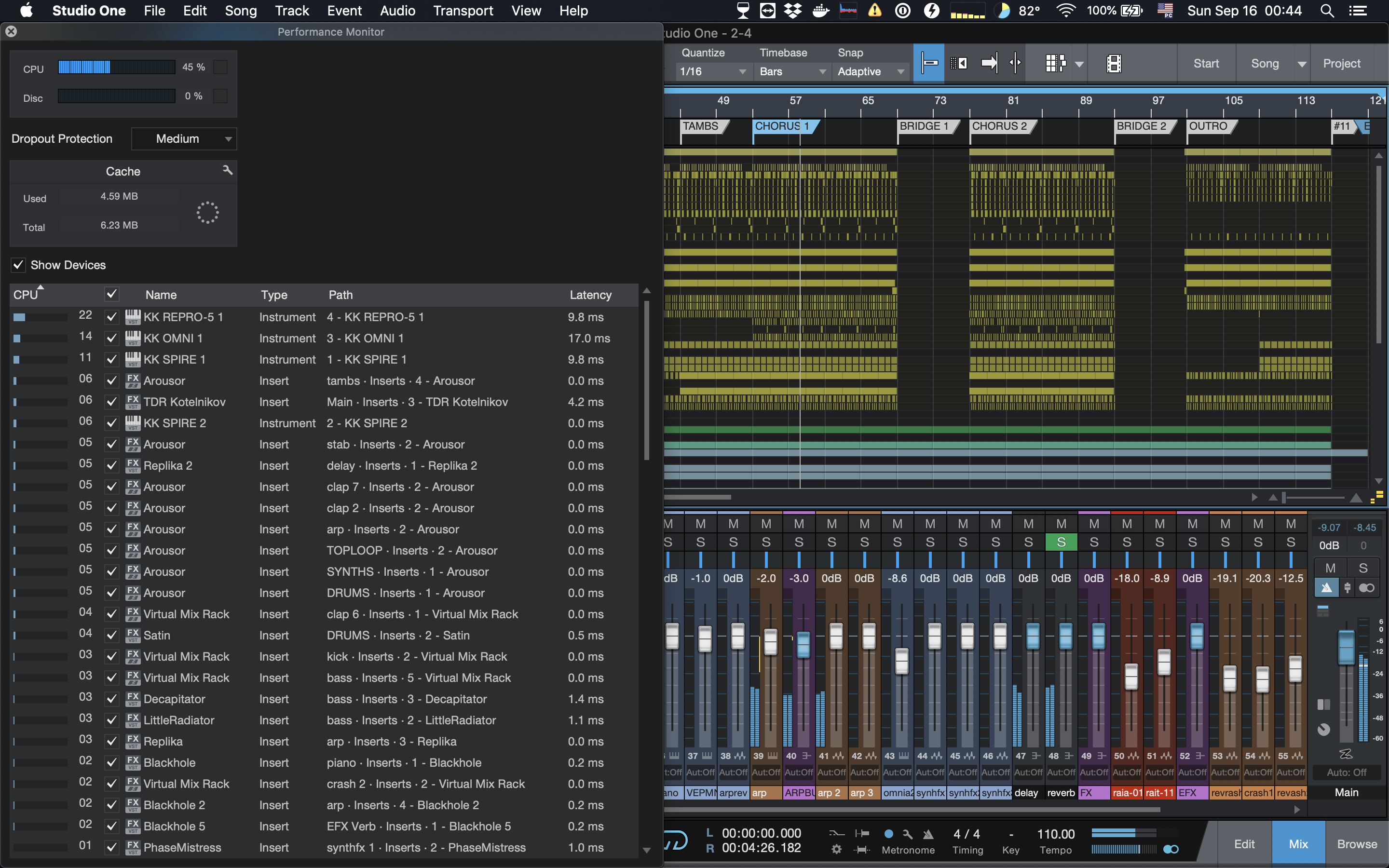Toggle Main channel mono/stereo mode button

pos(1367,588)
